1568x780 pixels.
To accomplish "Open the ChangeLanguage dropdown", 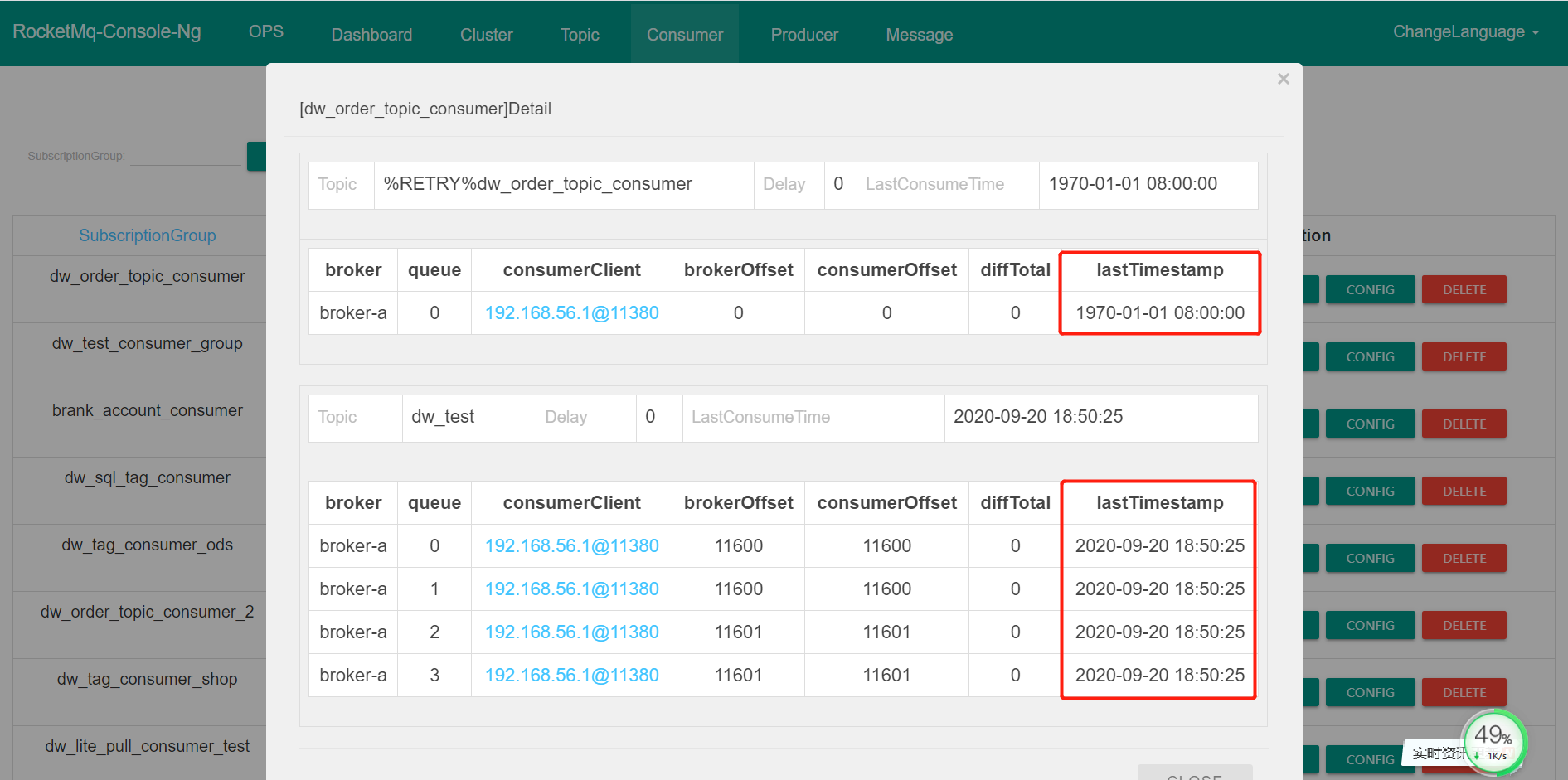I will tap(1465, 32).
